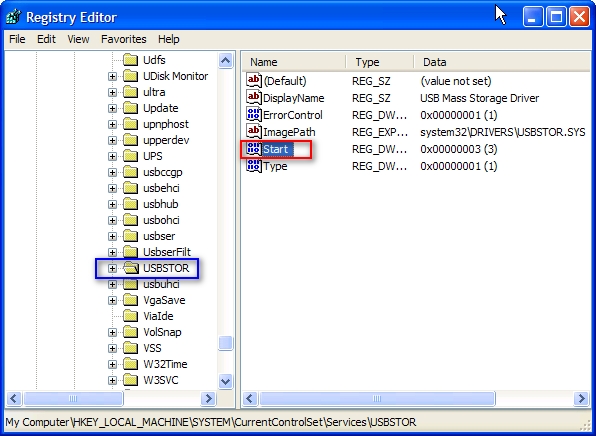Click the VolSnap folder icon
The height and width of the screenshot is (436, 596).
tap(130, 332)
